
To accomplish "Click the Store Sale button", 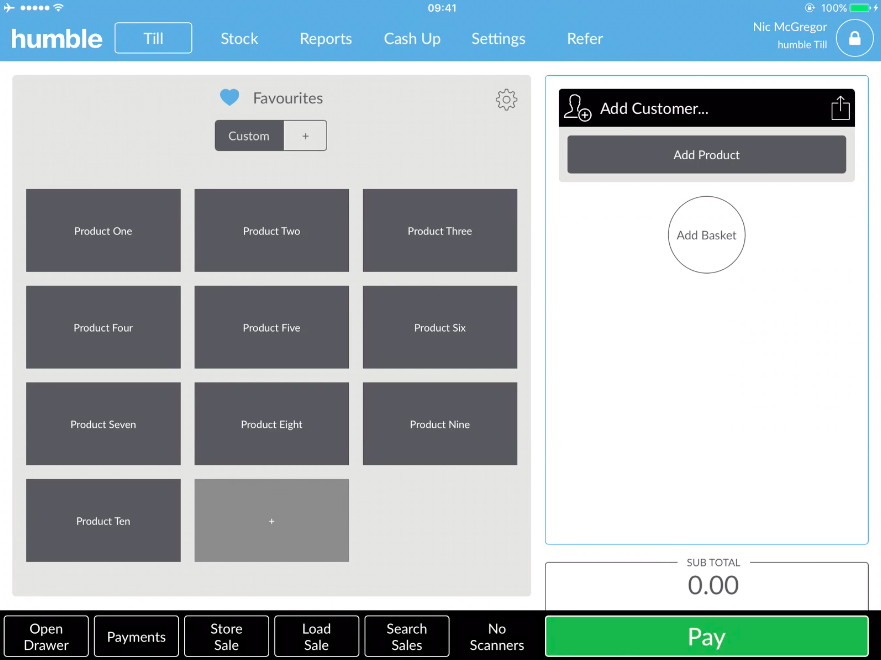I will click(226, 636).
